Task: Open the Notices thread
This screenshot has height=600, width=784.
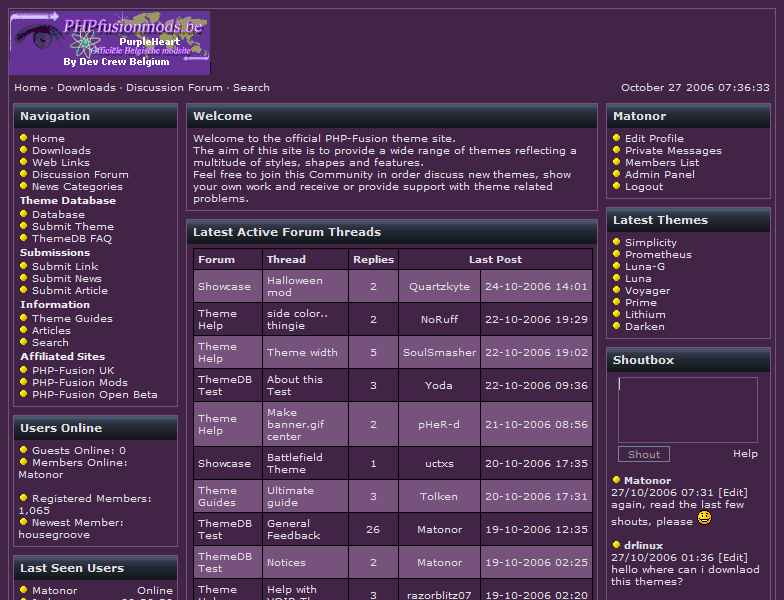Action: tap(286, 562)
